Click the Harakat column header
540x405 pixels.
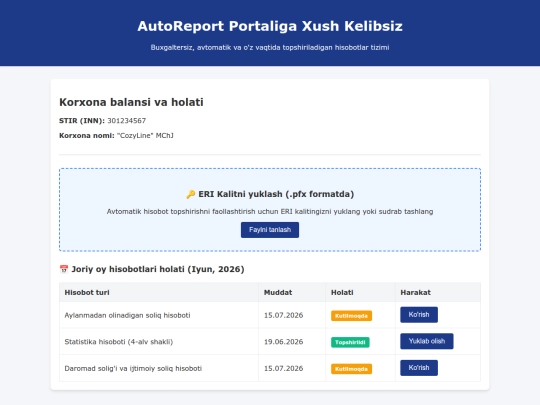[415, 292]
